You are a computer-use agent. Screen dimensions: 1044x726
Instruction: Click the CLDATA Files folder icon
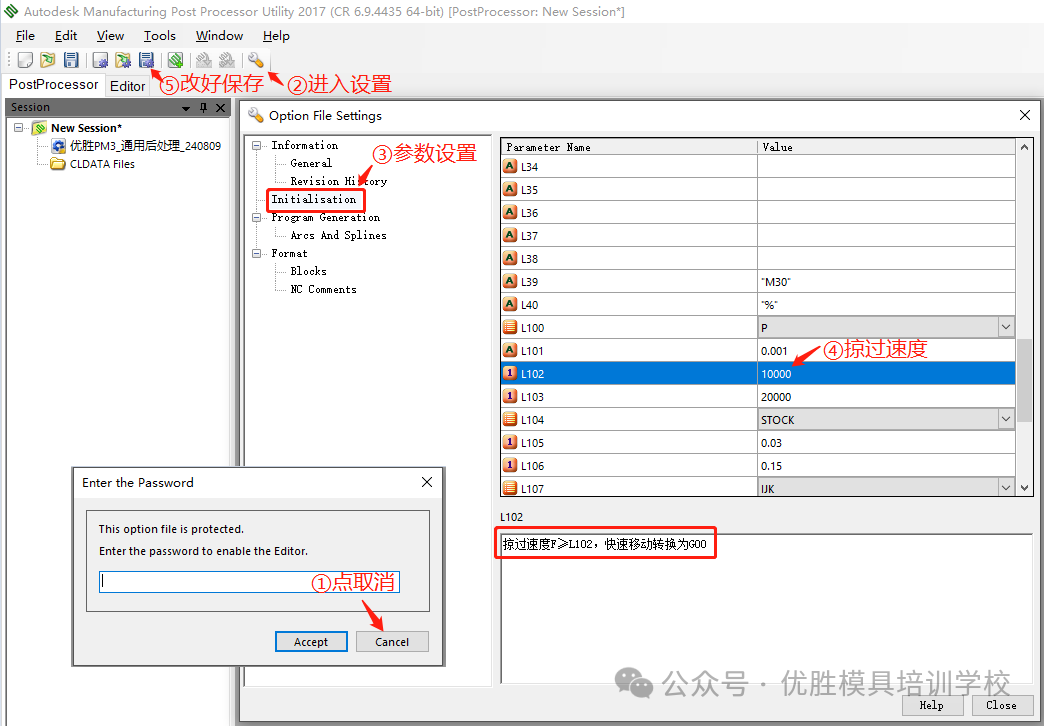click(59, 164)
